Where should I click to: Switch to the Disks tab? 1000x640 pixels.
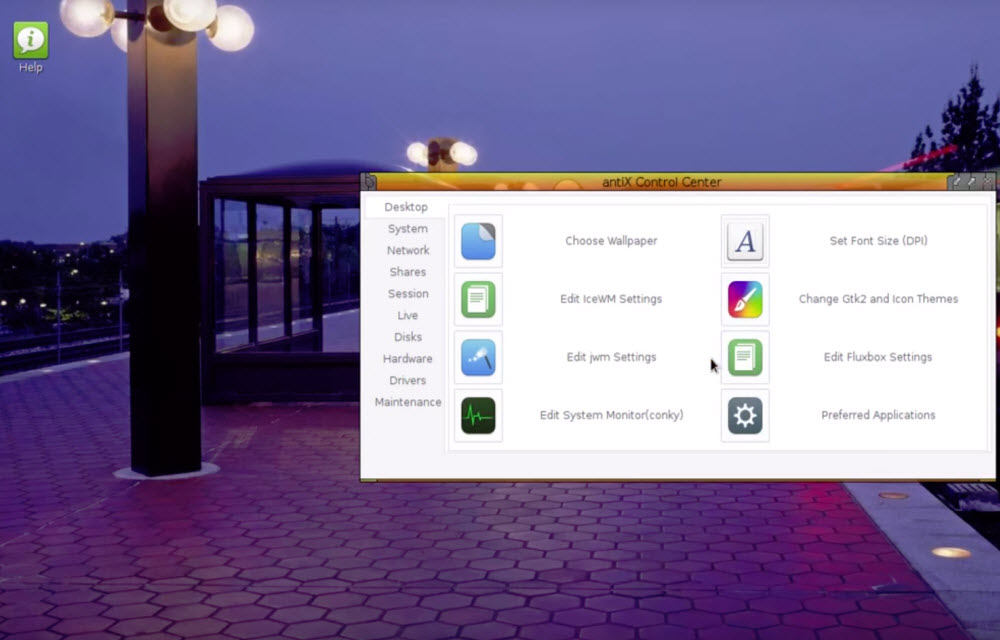coord(408,337)
